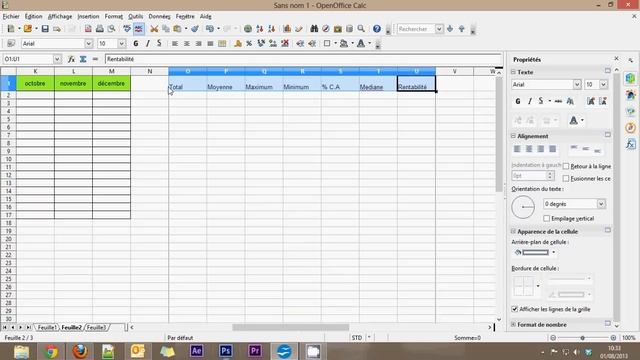Screen dimensions: 640x360
Task: Open the Name Box dropdown arrow
Action: pos(57,59)
